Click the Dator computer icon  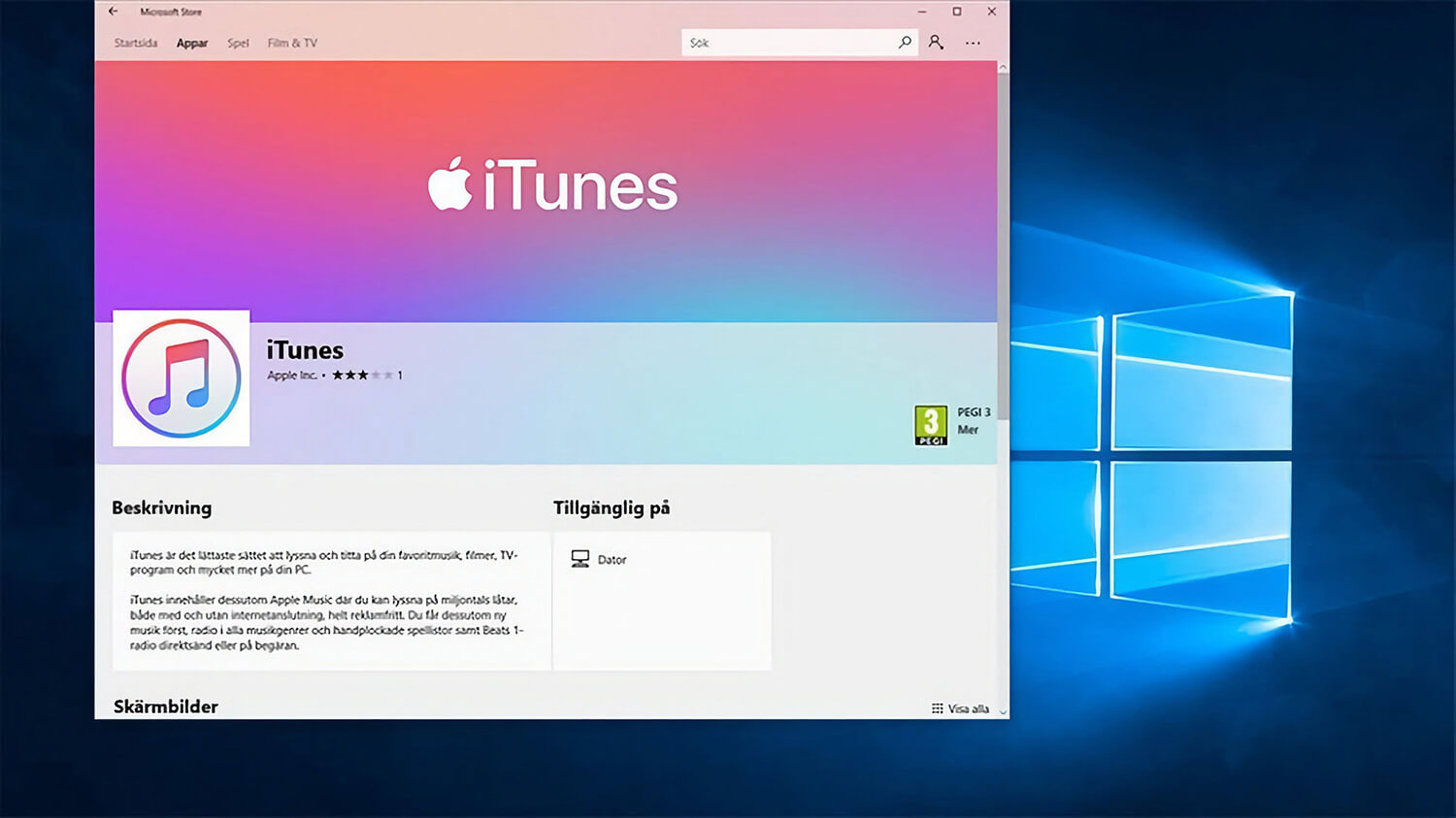580,559
